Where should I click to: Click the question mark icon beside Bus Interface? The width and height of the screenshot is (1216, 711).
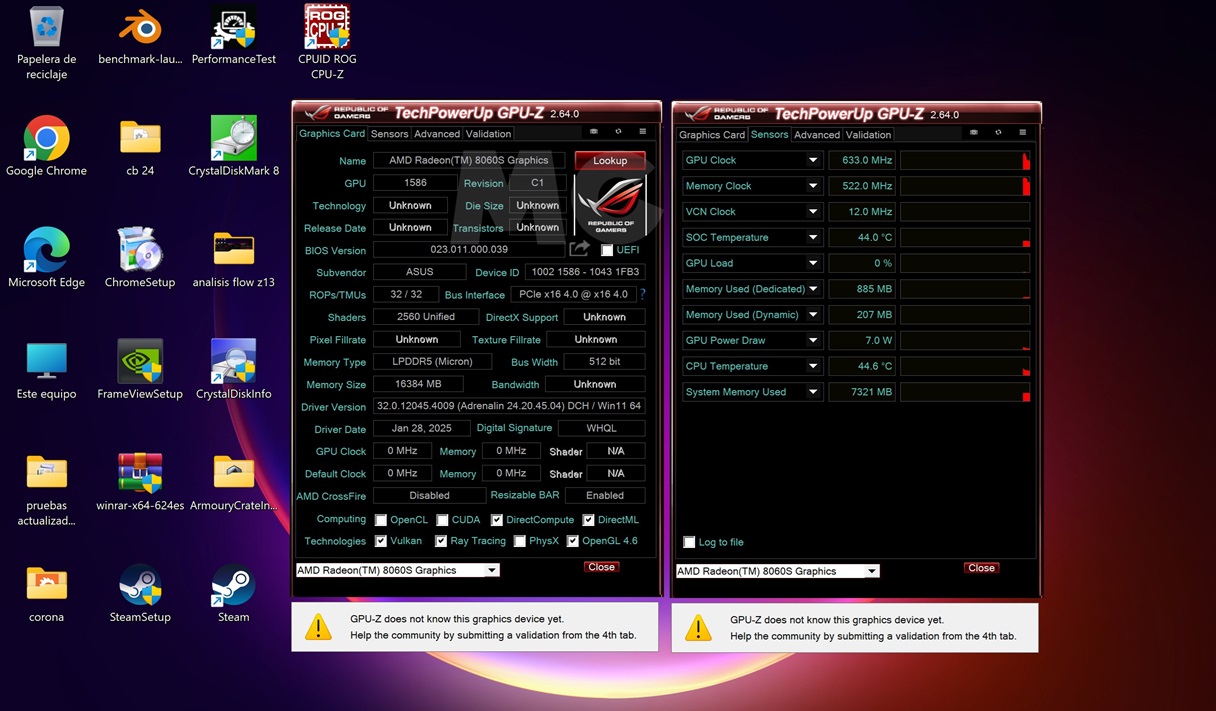click(643, 294)
